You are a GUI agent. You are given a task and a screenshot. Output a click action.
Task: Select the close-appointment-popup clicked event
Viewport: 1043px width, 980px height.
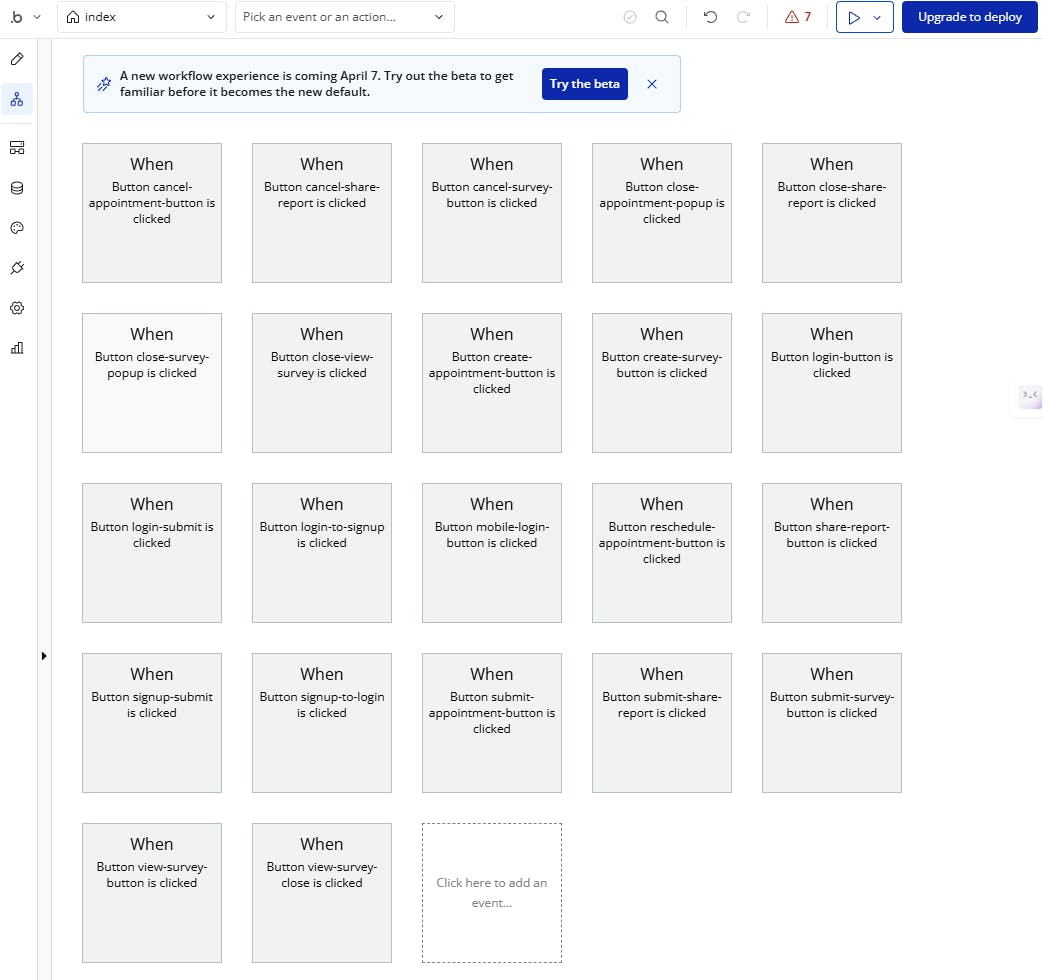[x=662, y=213]
